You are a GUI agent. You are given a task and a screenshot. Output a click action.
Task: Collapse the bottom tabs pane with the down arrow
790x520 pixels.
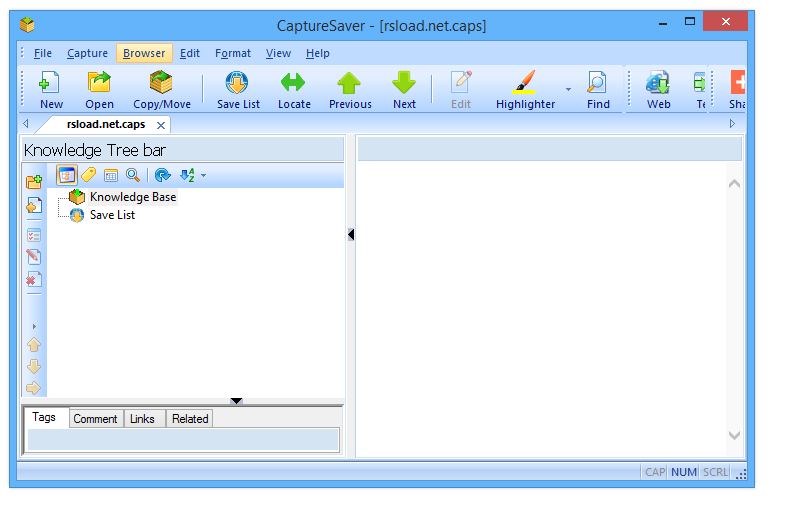pos(236,401)
